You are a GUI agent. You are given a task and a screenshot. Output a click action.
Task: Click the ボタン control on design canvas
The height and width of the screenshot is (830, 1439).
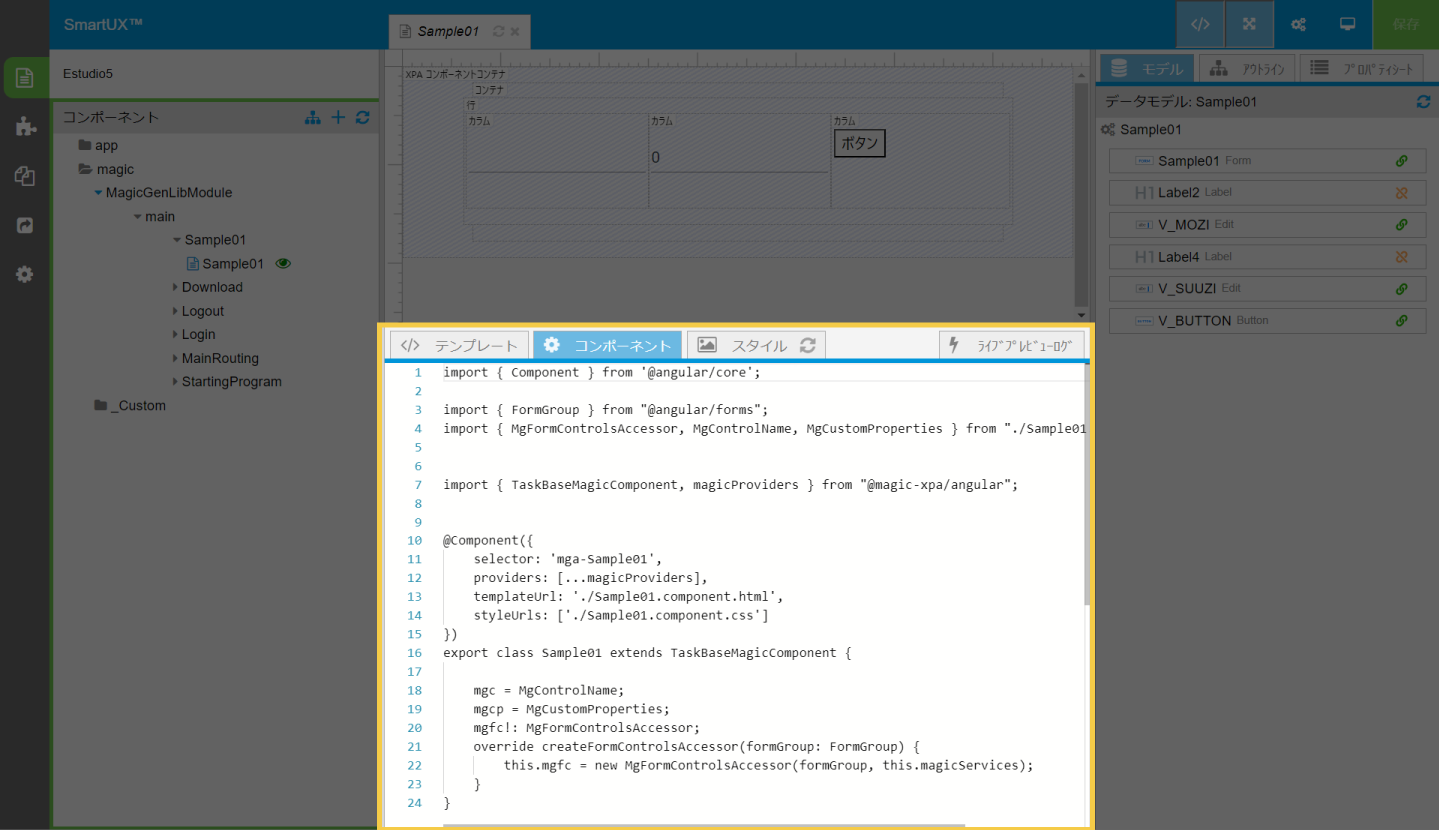point(859,143)
